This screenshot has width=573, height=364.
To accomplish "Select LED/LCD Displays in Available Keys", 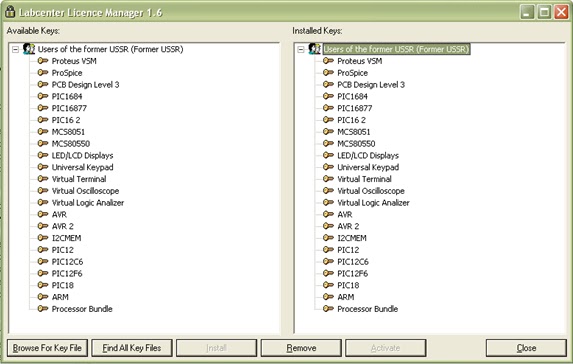I will pos(83,155).
